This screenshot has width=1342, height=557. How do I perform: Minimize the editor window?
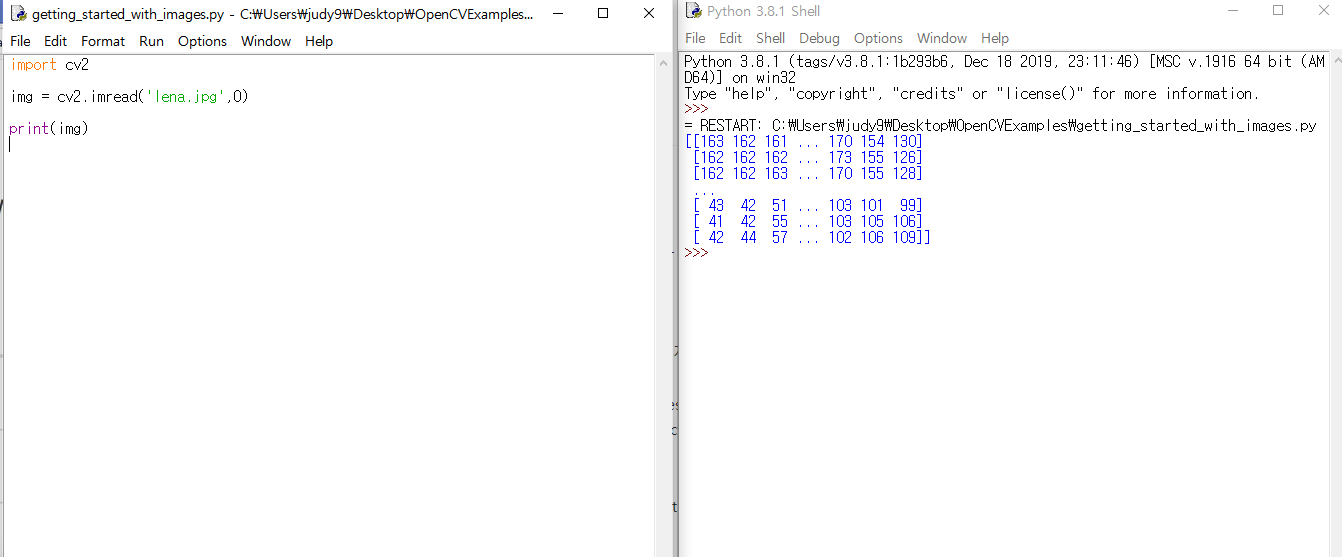click(x=558, y=14)
